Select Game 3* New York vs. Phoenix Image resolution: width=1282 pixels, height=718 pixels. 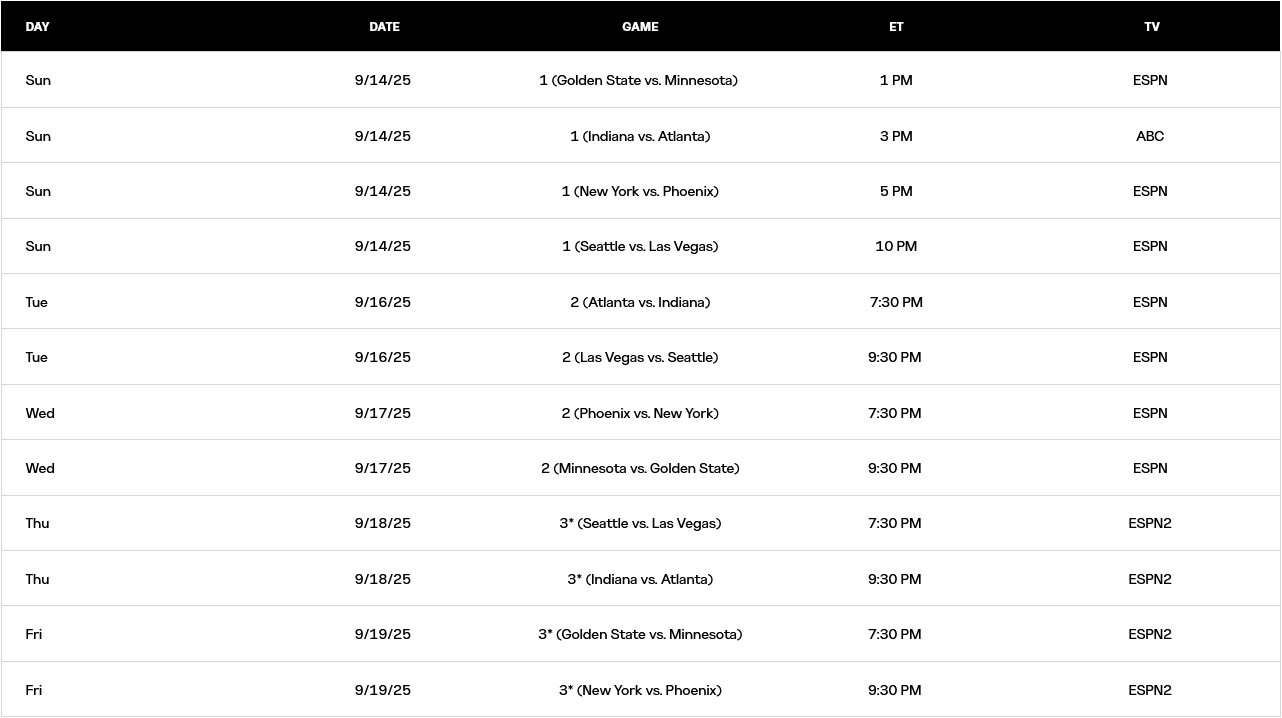pos(640,690)
